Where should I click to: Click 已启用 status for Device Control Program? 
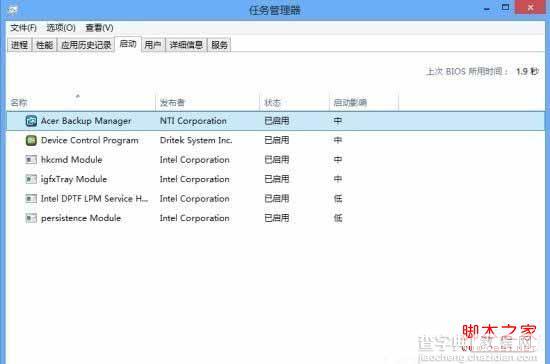277,140
